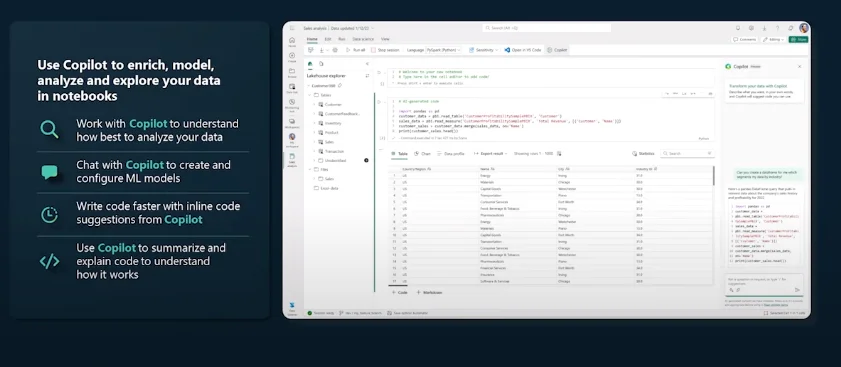Click the Comments button

coord(744,39)
